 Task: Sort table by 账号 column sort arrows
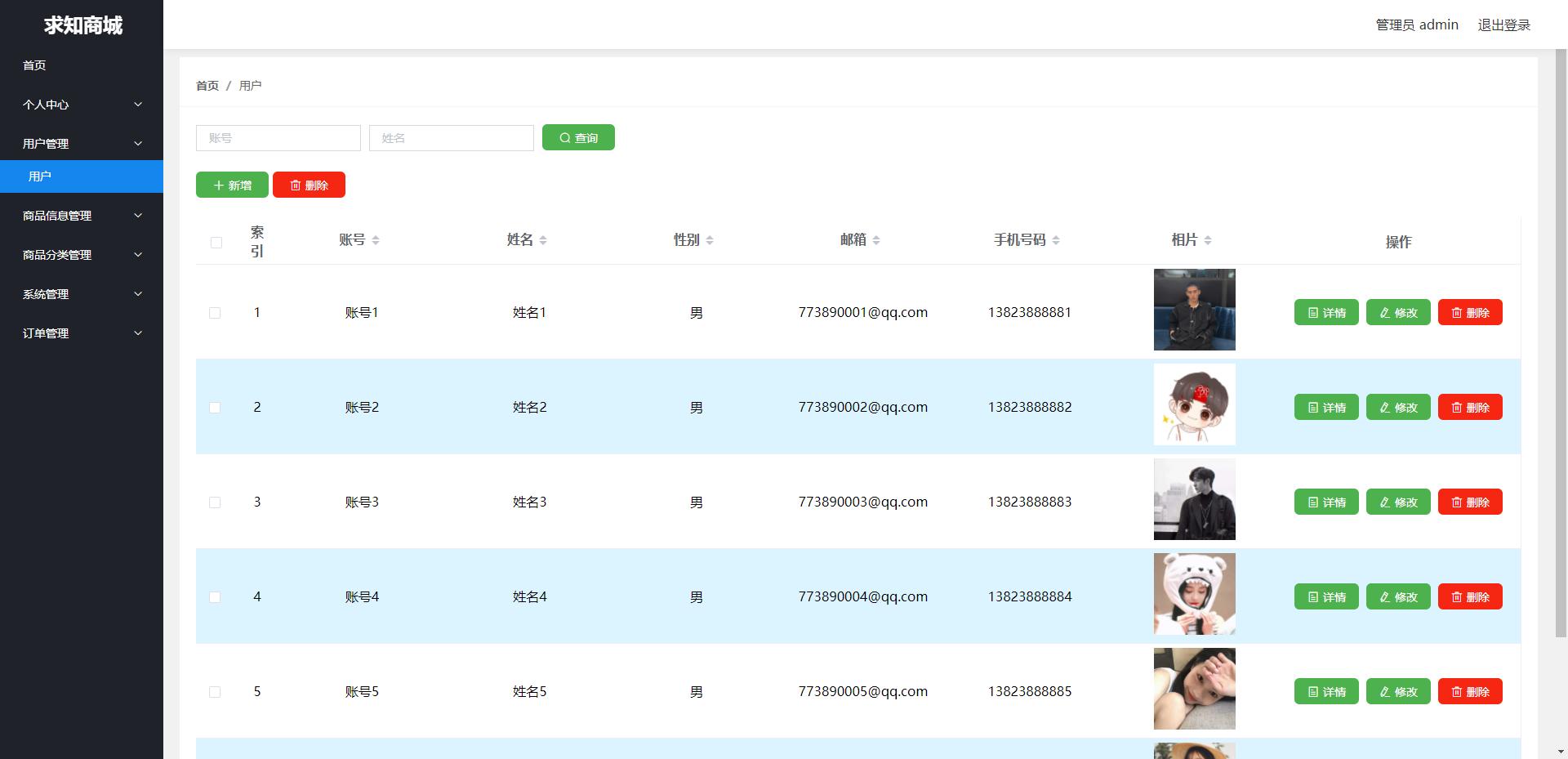coord(376,240)
